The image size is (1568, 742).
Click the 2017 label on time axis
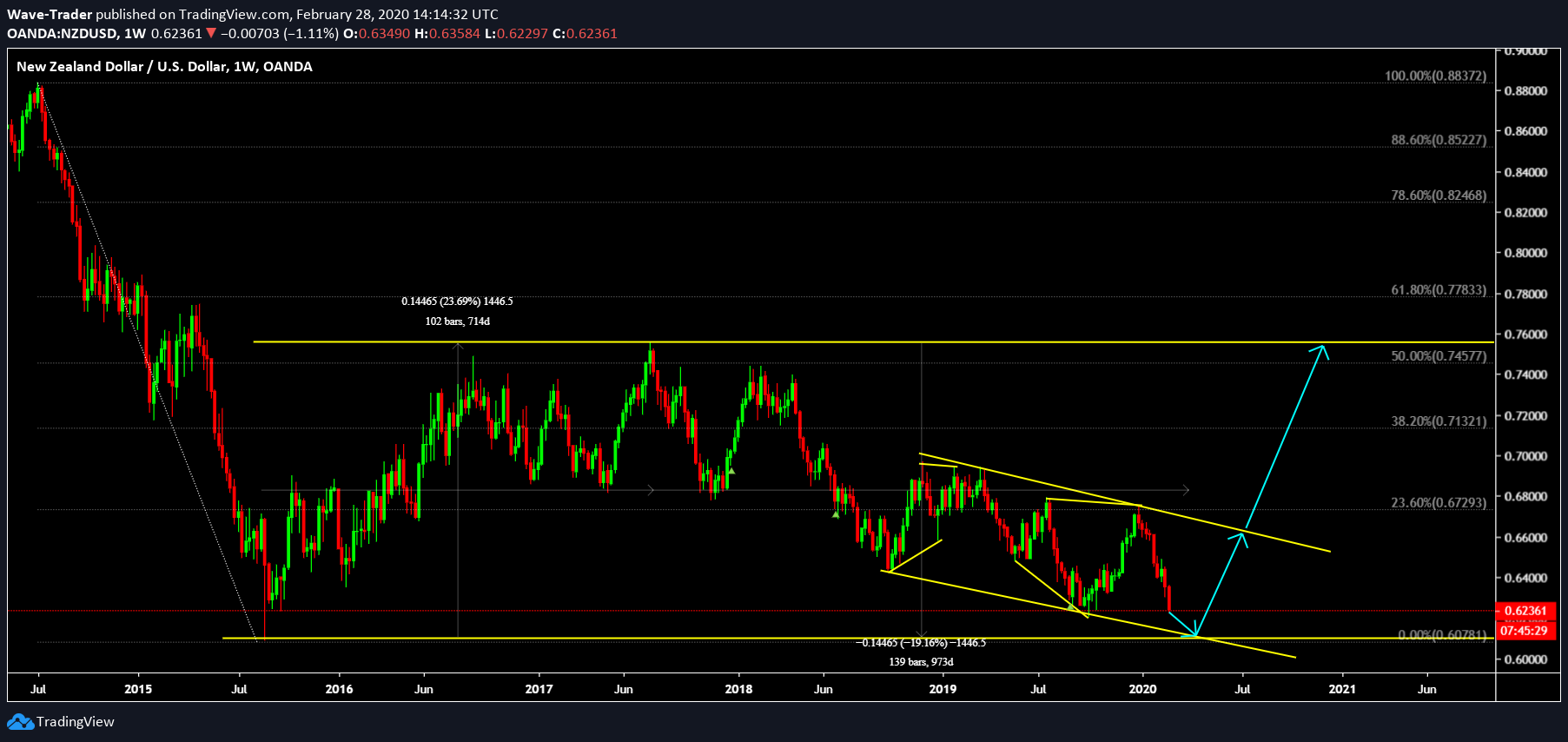point(539,690)
